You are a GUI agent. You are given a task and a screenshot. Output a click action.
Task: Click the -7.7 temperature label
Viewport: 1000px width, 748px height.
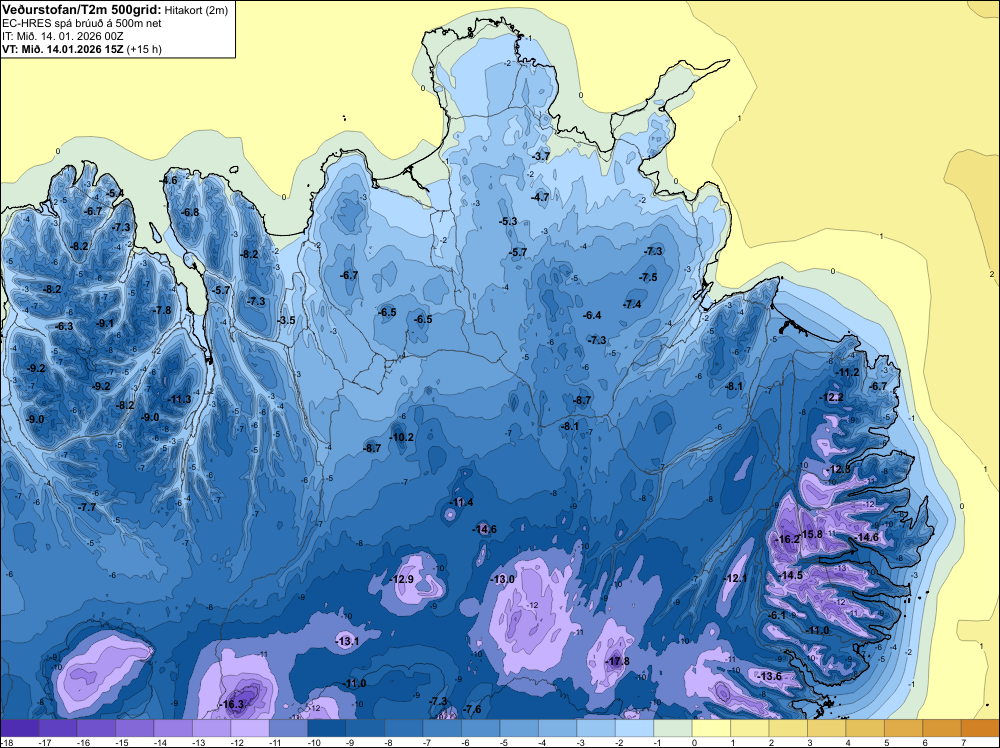[x=87, y=507]
